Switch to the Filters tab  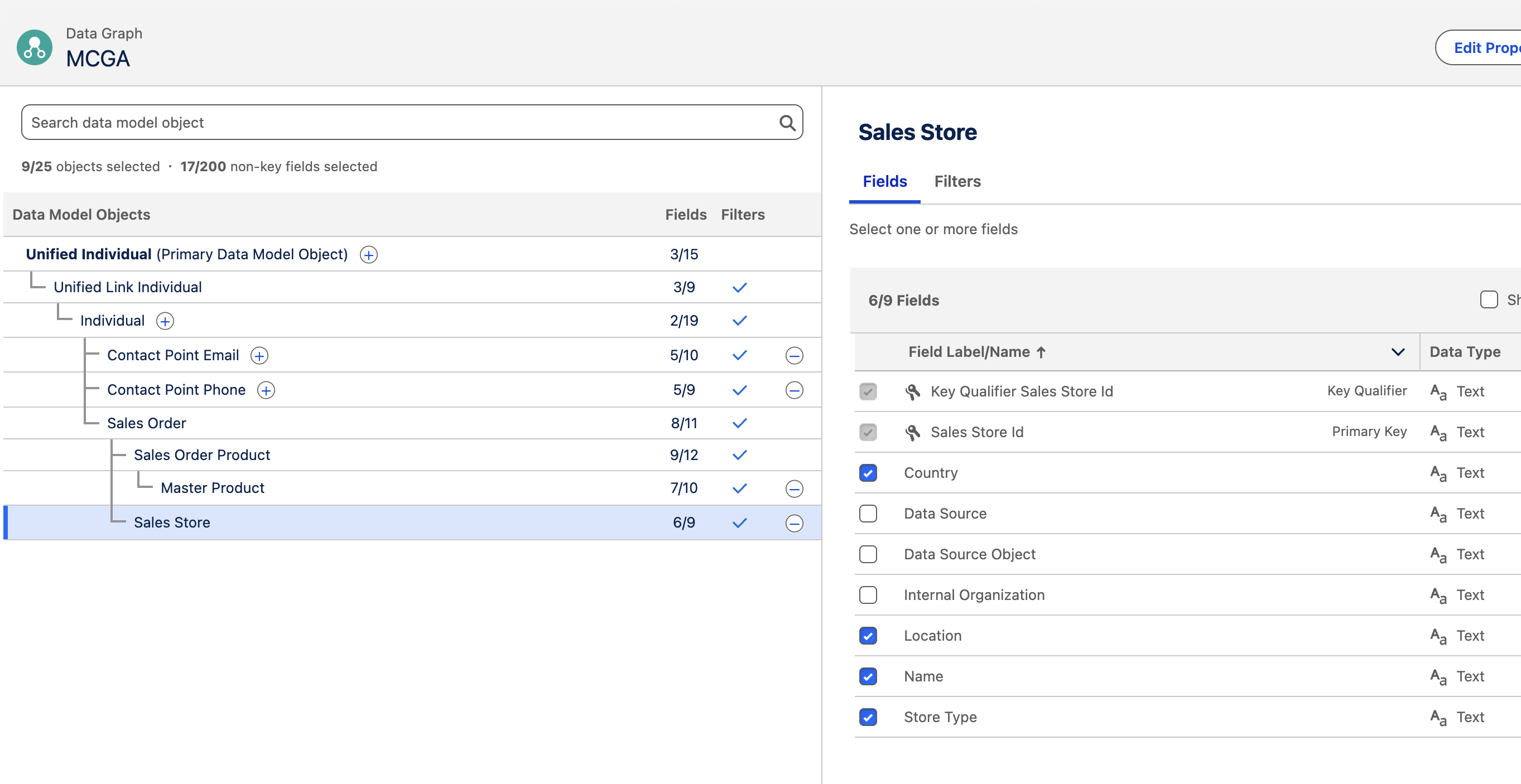click(956, 181)
